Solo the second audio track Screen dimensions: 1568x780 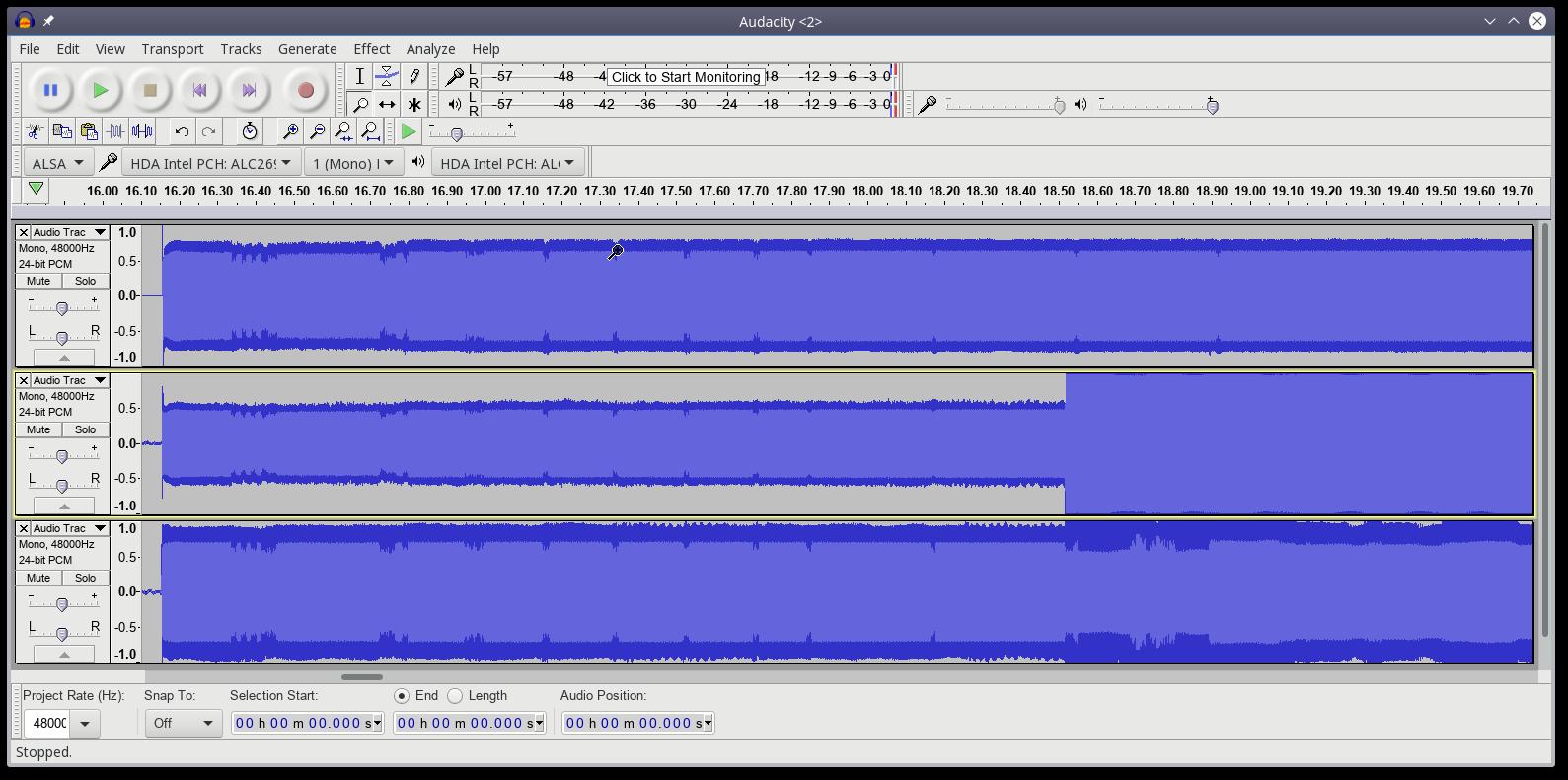click(x=85, y=429)
